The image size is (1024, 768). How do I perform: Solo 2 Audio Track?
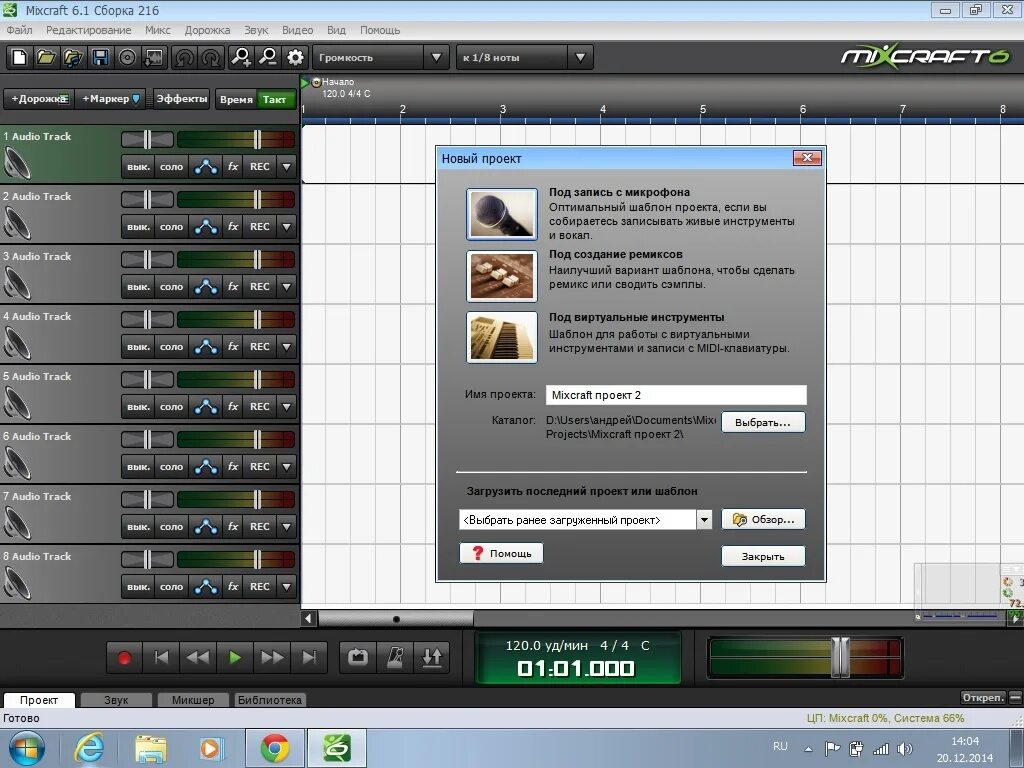coord(172,227)
